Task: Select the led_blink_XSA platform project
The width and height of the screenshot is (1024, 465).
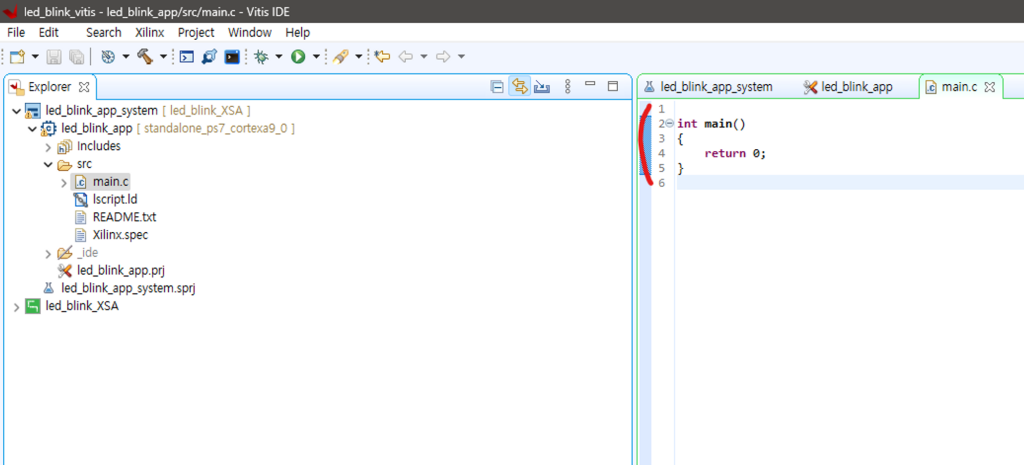Action: 82,306
